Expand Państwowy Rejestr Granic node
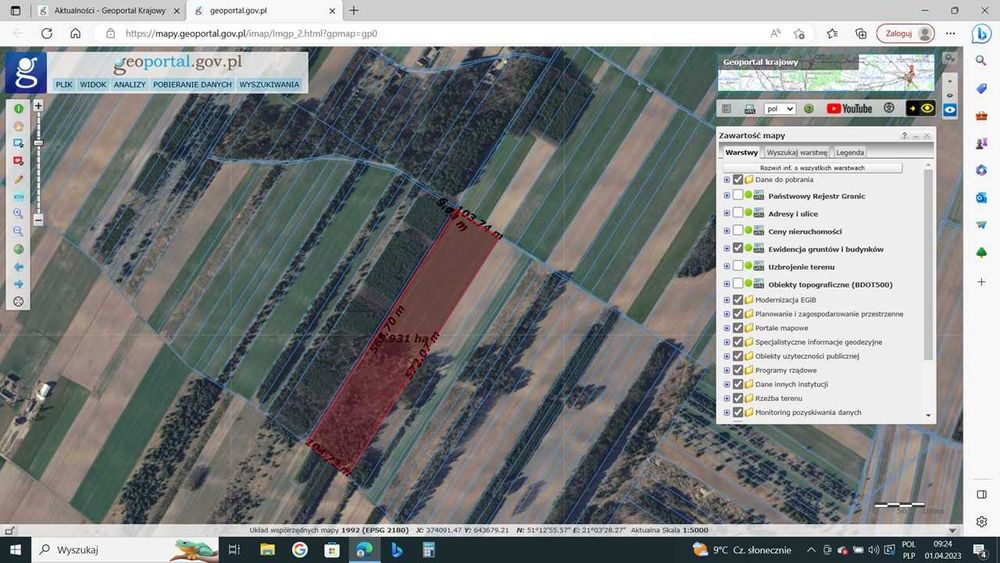 pos(726,196)
